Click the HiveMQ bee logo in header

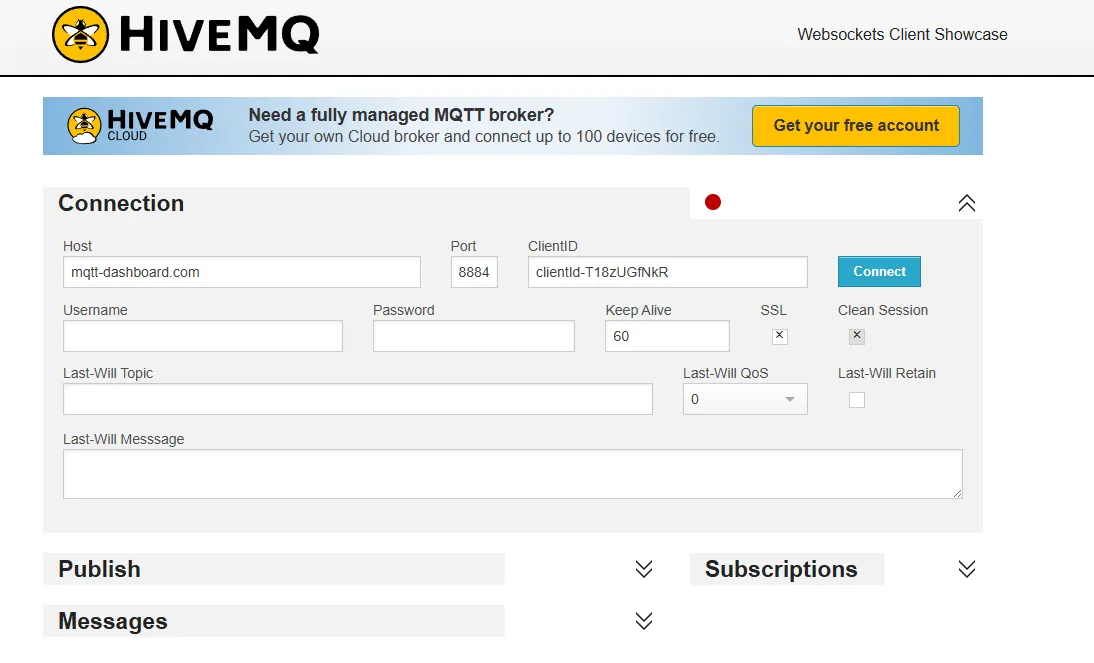80,34
